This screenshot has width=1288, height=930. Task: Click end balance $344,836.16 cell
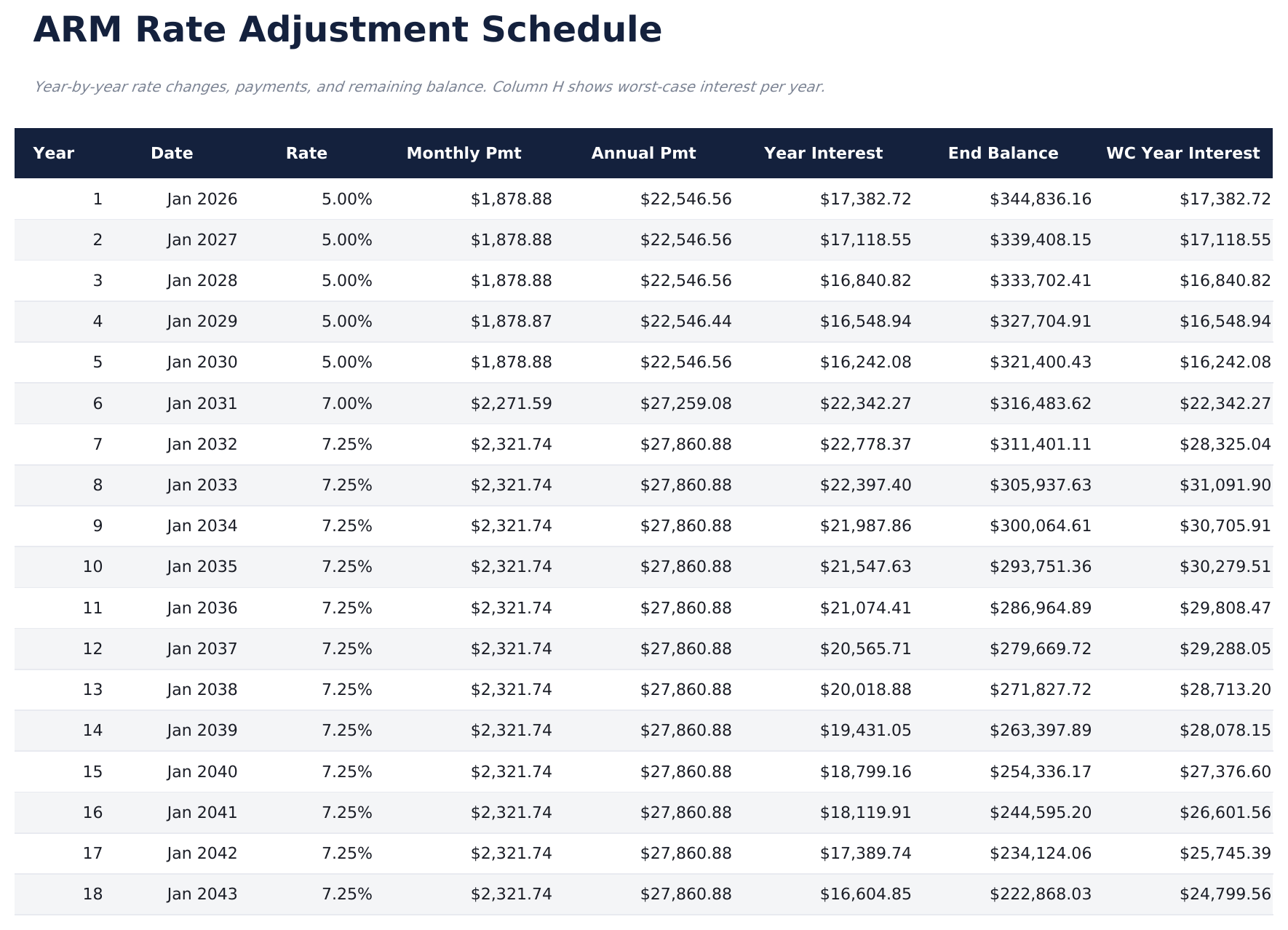click(1040, 199)
